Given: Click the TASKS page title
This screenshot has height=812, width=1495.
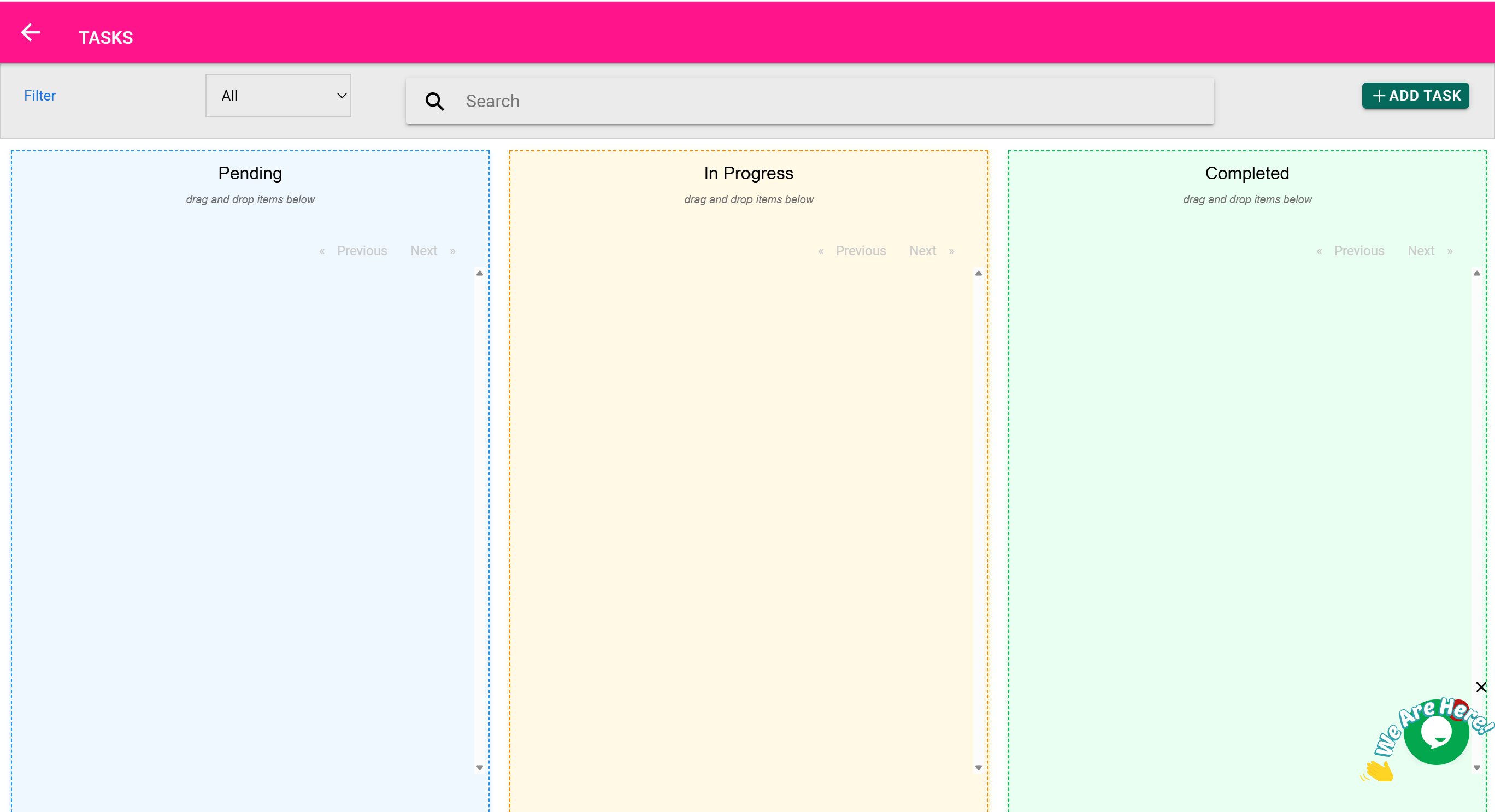Looking at the screenshot, I should (105, 38).
